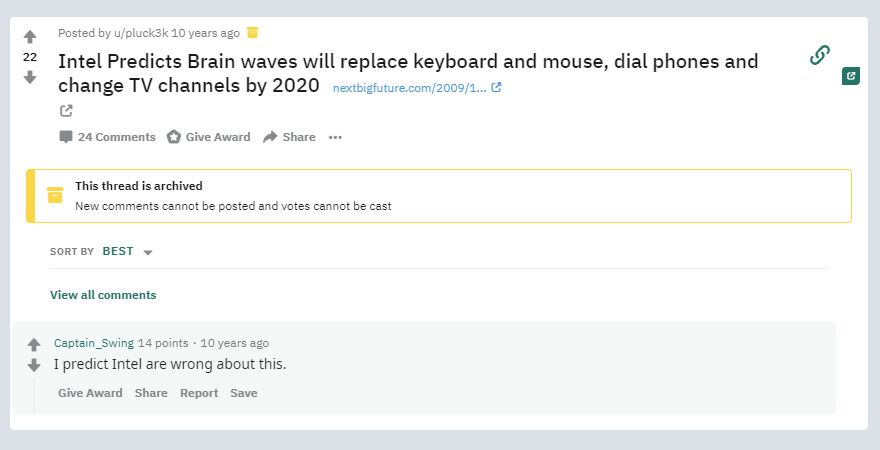Screen dimensions: 880x450
Task: Open external link icon below post title
Action: [66, 110]
